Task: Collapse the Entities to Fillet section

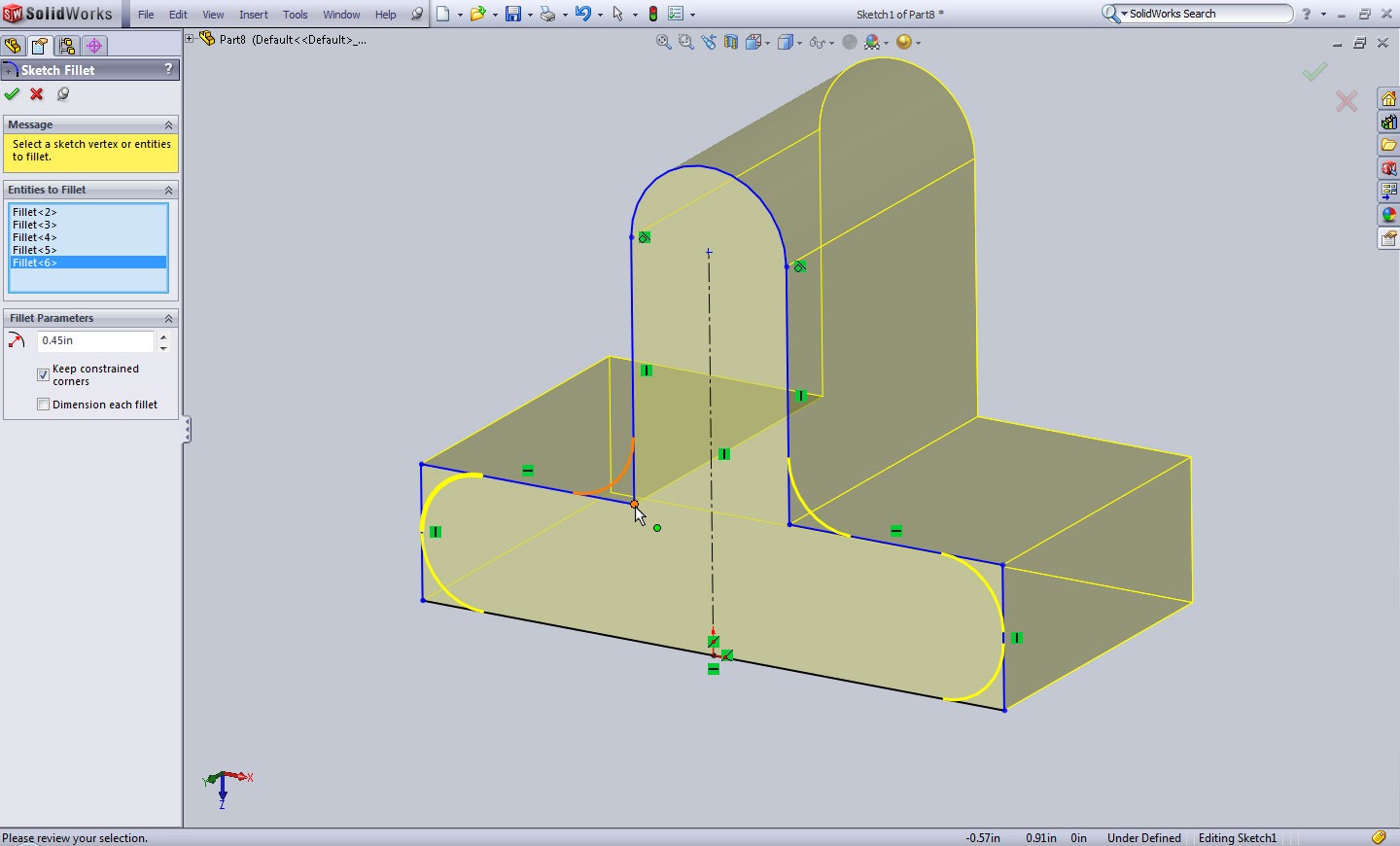Action: (168, 191)
